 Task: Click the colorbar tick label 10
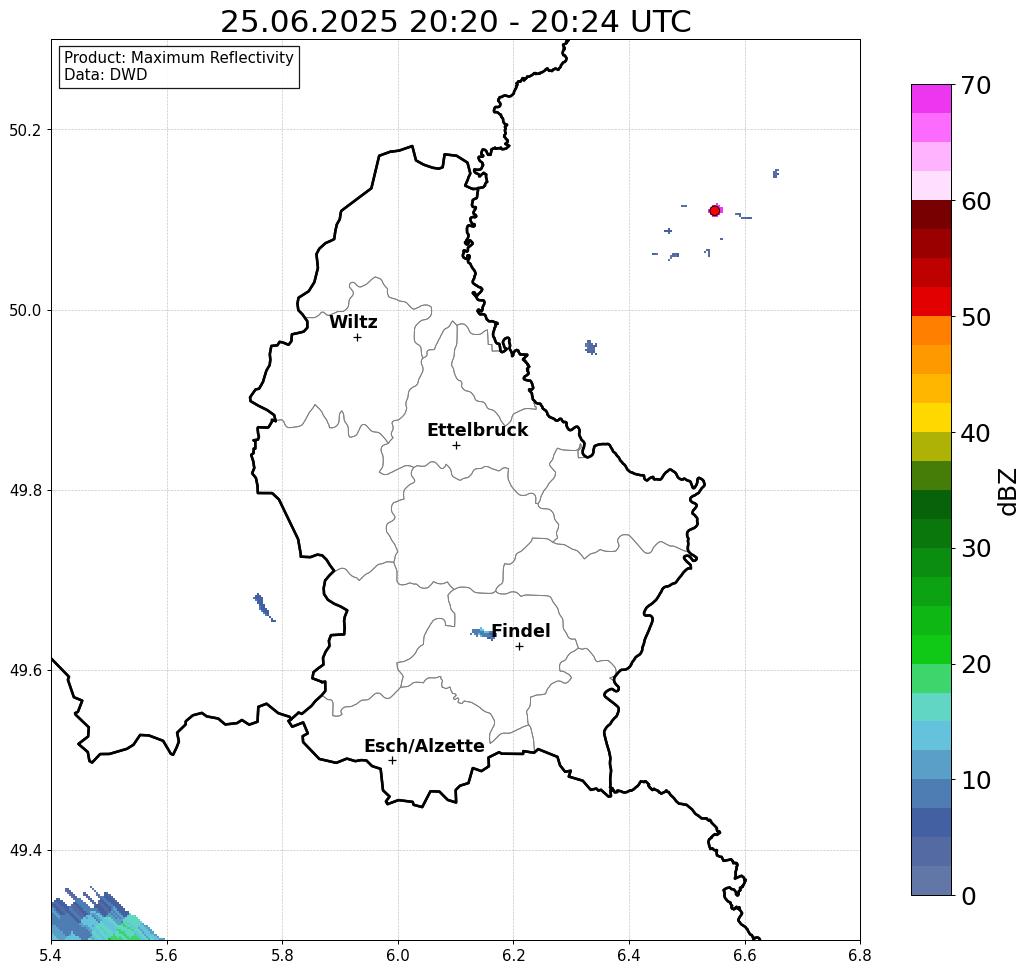click(x=976, y=780)
